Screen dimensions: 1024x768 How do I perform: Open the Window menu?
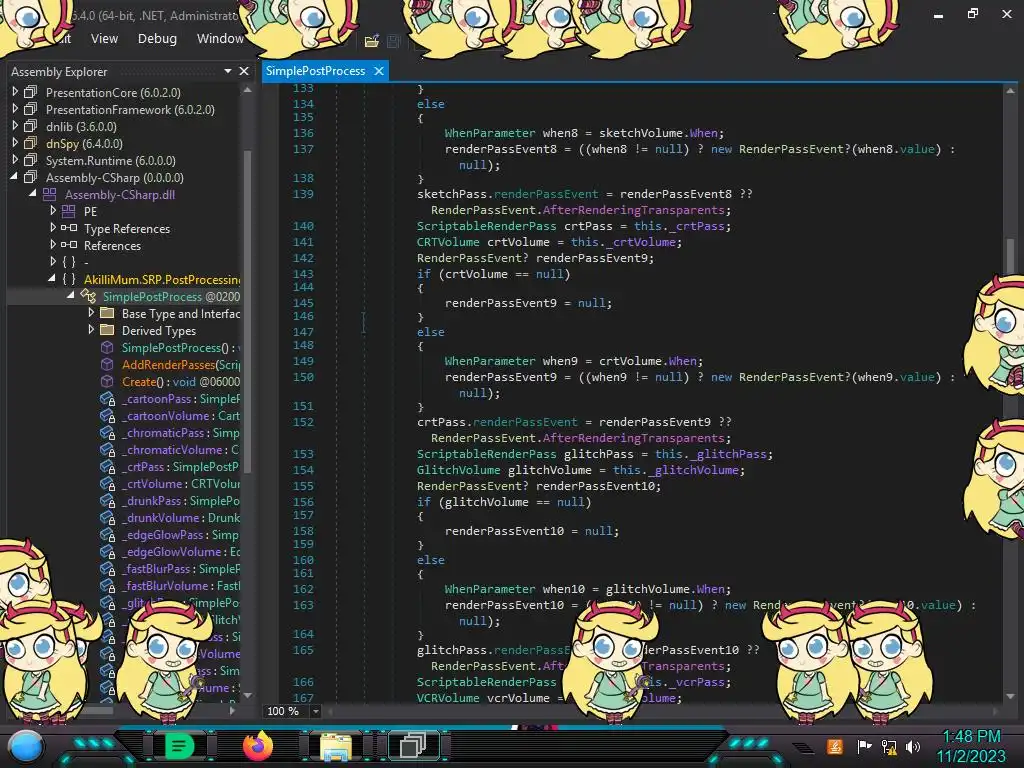pyautogui.click(x=220, y=39)
